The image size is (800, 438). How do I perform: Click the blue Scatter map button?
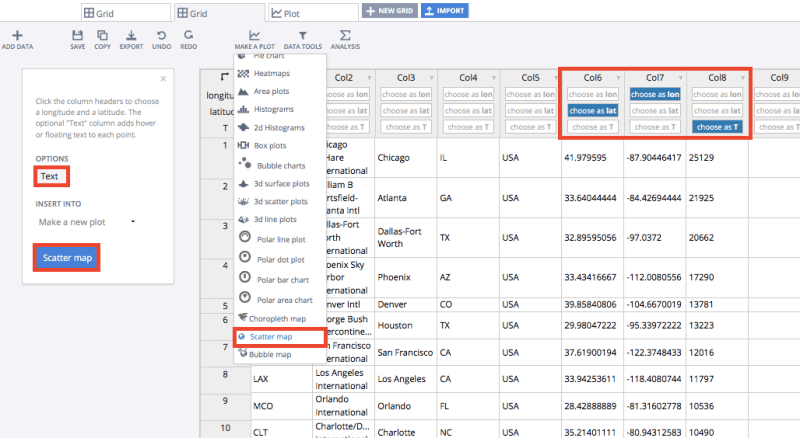[67, 258]
